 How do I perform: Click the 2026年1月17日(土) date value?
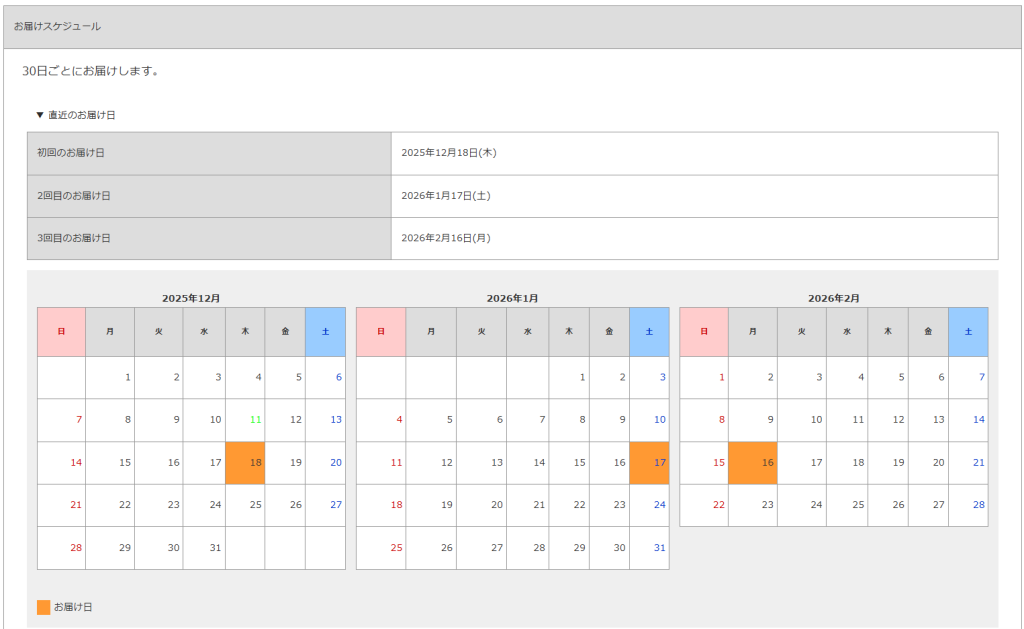(445, 196)
